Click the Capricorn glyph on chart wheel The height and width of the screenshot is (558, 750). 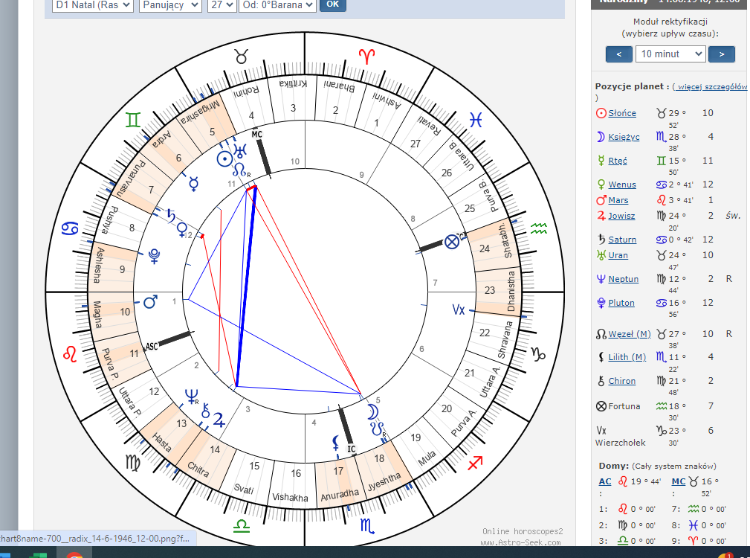538,353
